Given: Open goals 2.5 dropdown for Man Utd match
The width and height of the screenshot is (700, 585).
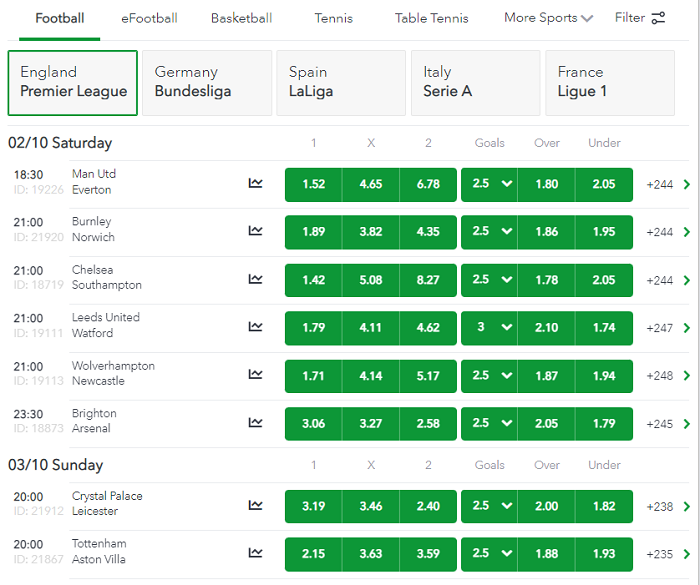Looking at the screenshot, I should click(489, 184).
